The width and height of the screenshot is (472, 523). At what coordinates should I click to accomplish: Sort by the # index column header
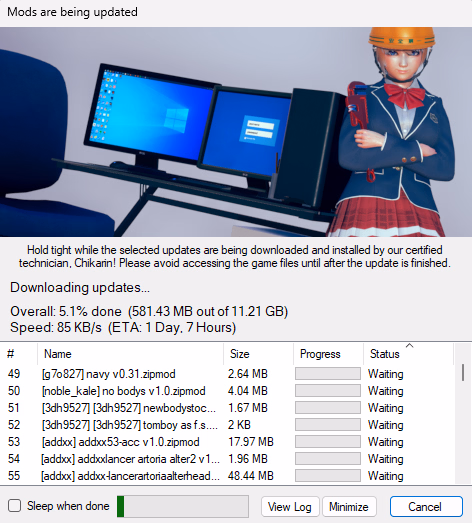(19, 354)
